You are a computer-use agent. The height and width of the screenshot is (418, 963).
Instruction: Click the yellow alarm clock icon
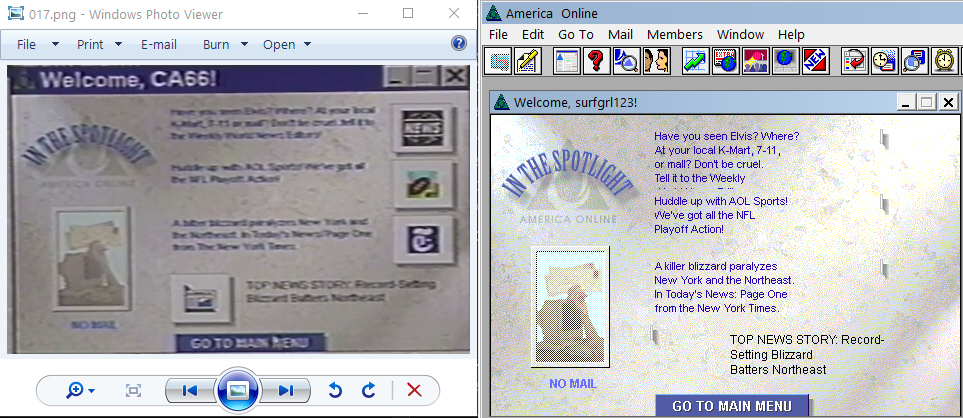[943, 61]
